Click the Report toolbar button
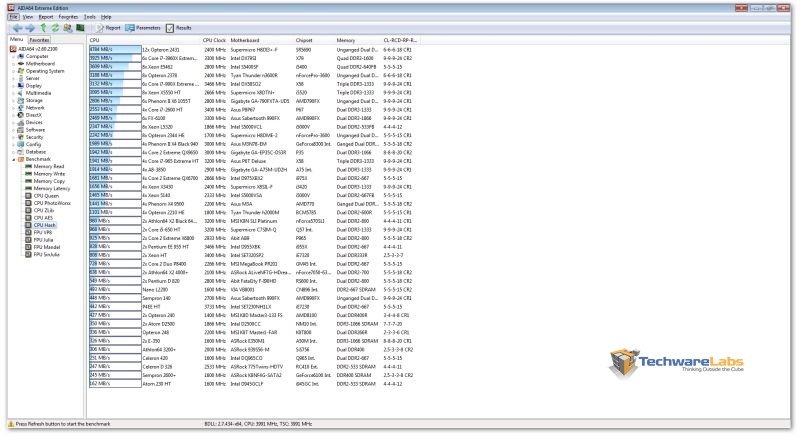800x437 pixels. [108, 28]
